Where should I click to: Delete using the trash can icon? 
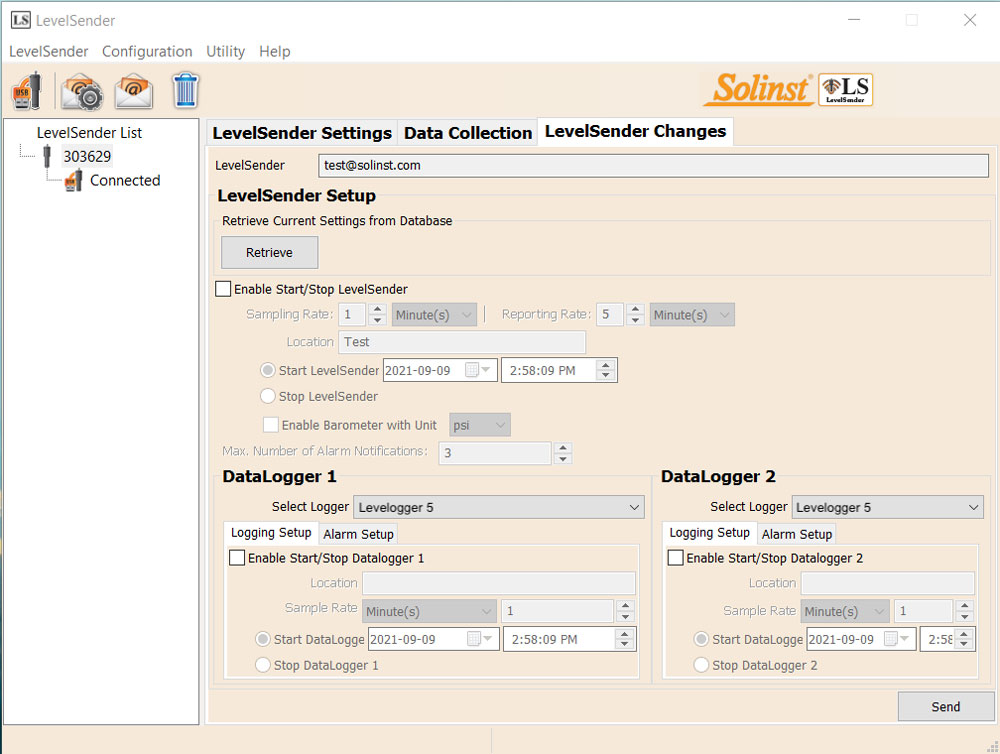pyautogui.click(x=185, y=90)
